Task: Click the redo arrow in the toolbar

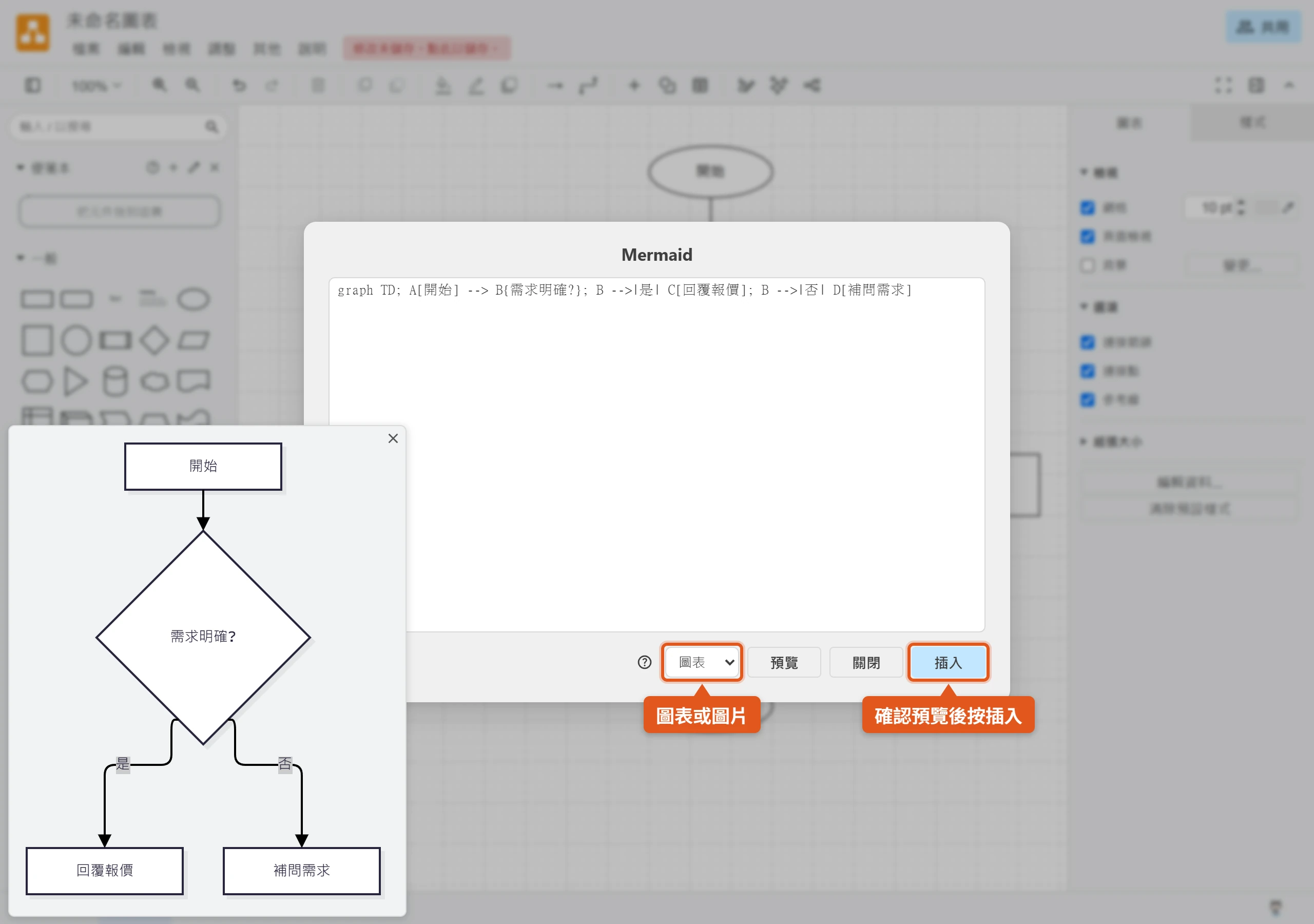Action: tap(272, 86)
